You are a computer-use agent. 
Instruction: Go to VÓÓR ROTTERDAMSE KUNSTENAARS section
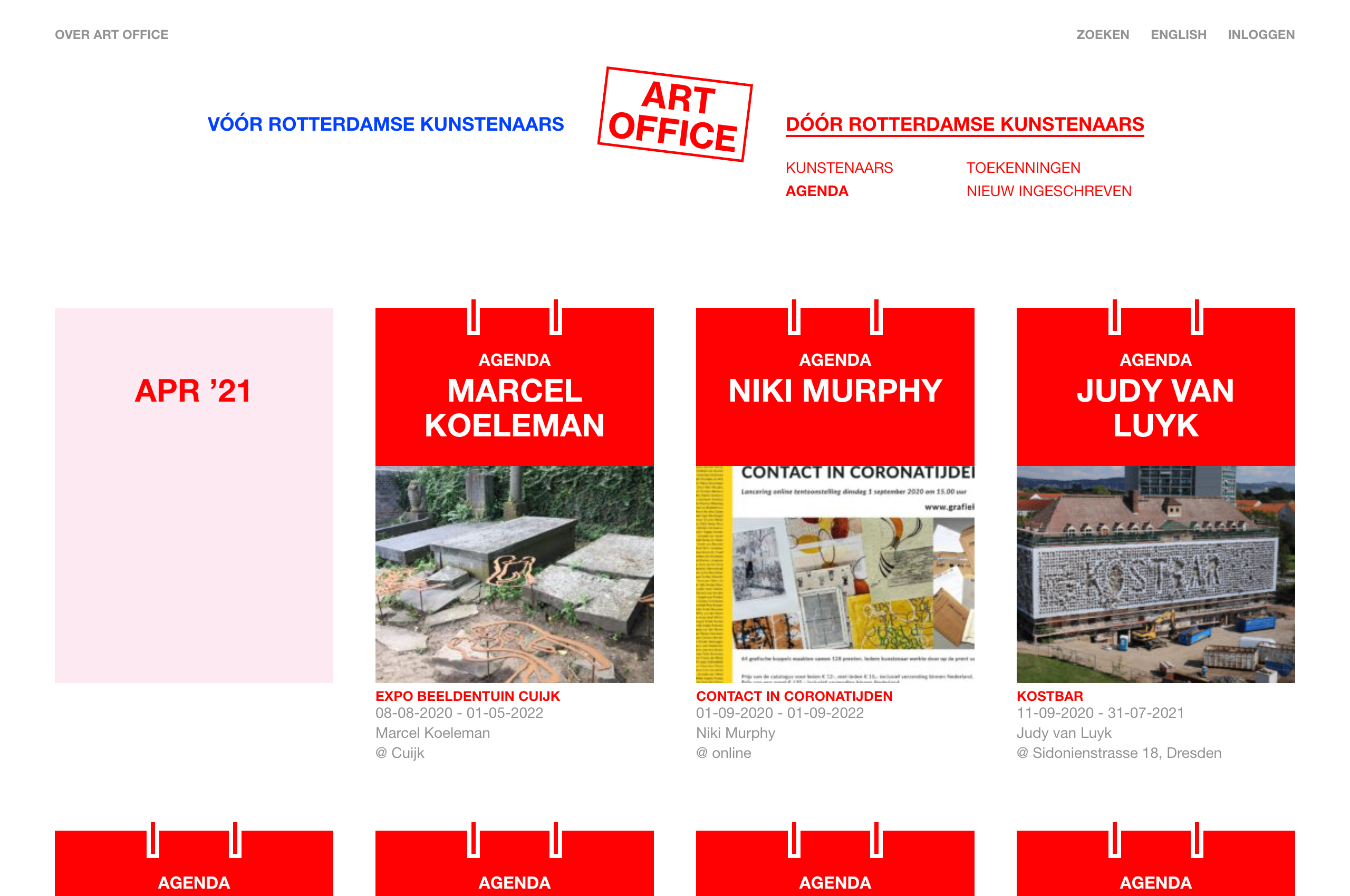coord(385,124)
